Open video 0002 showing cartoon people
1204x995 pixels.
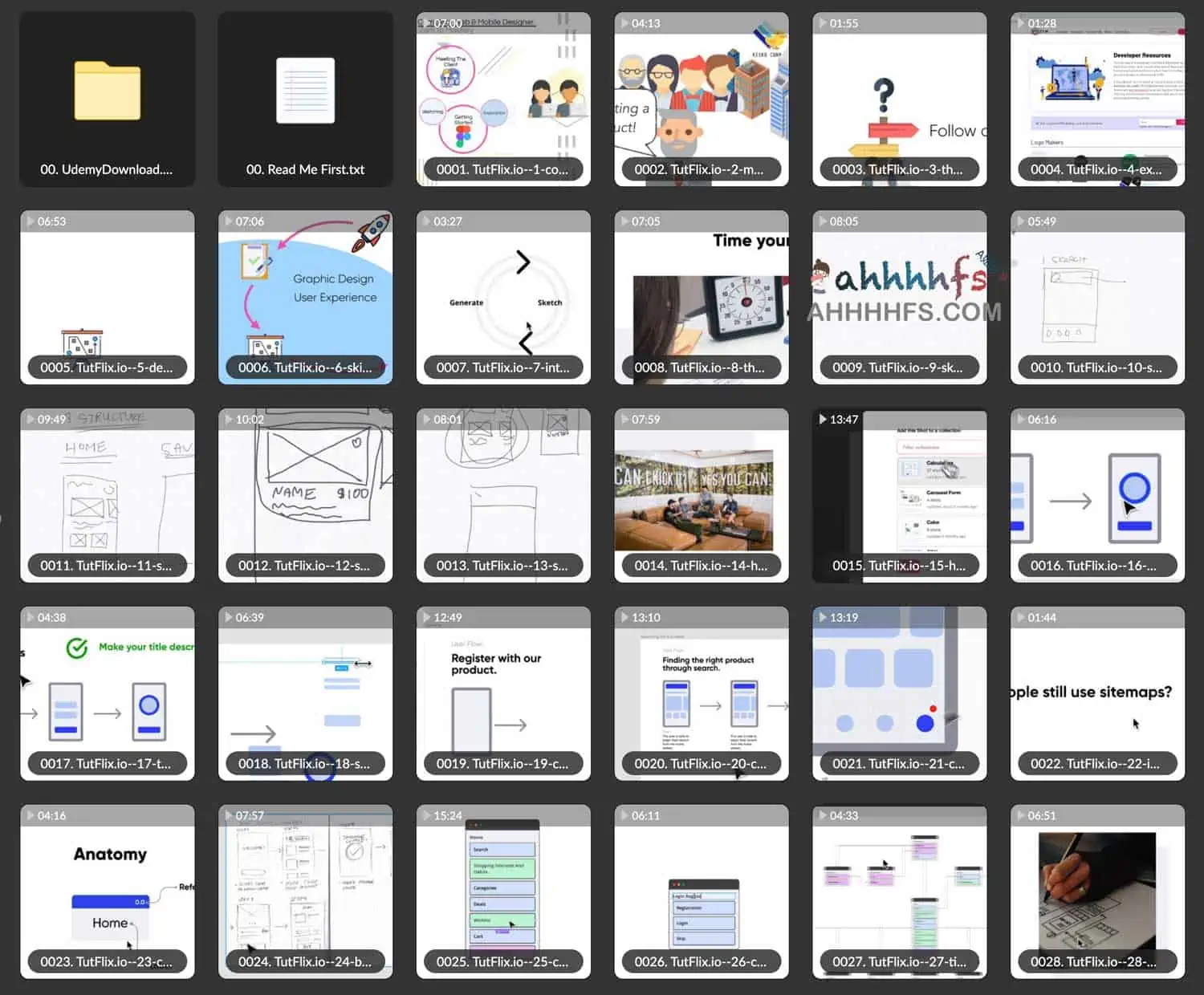[701, 96]
